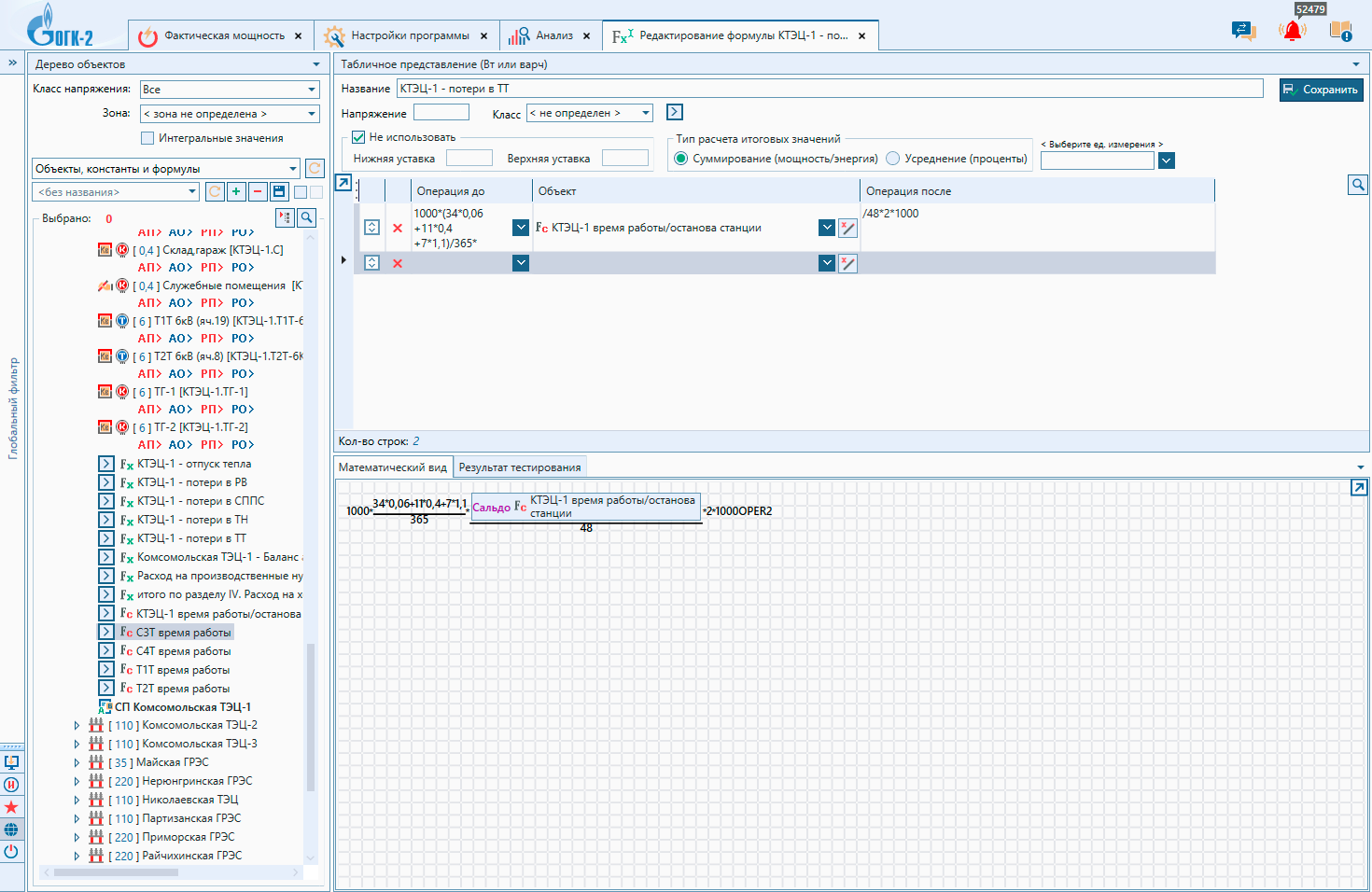
Task: Click the search magnifier at right of formula table
Action: click(x=1358, y=185)
